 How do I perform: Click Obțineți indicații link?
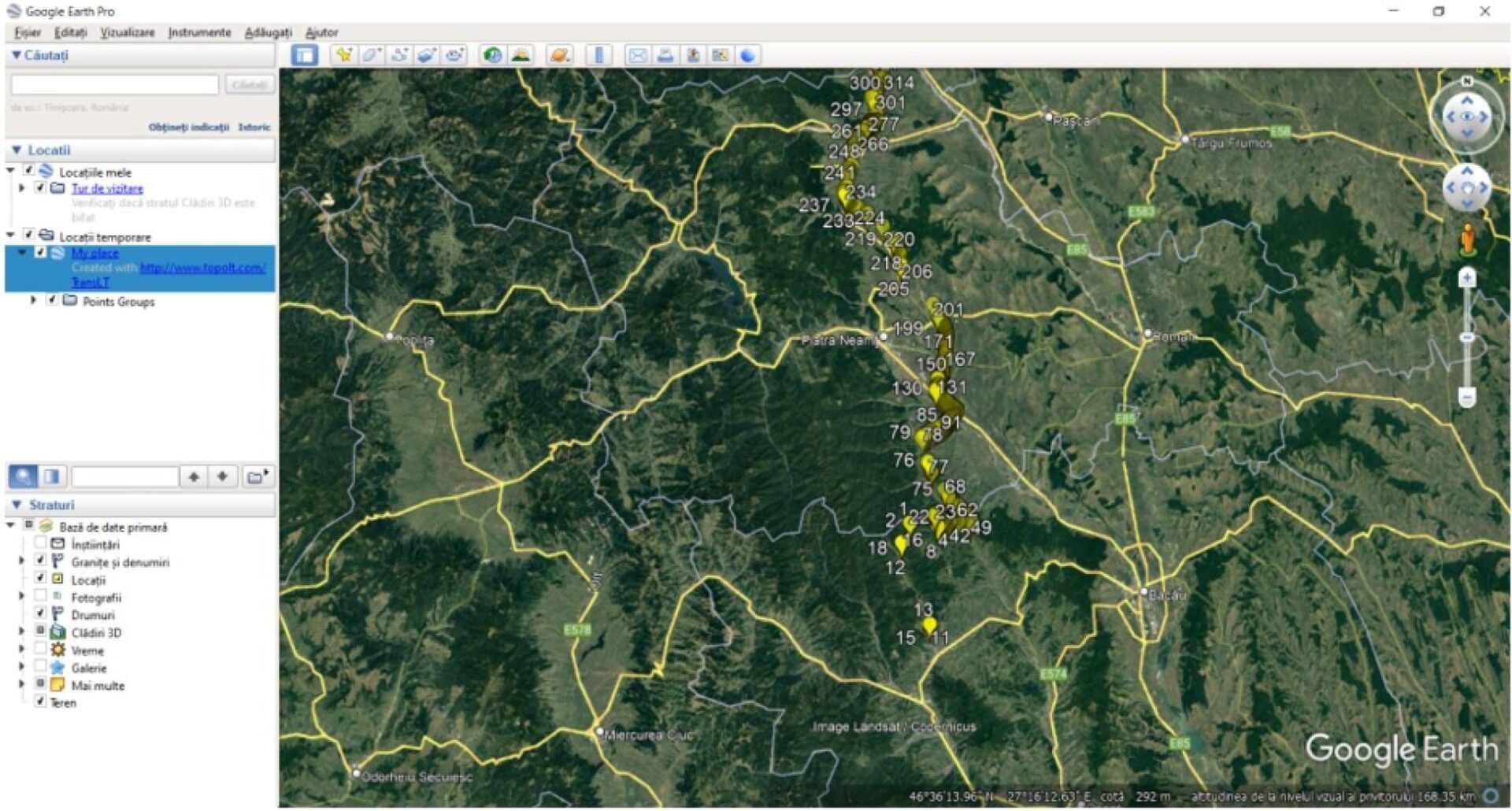(x=188, y=127)
